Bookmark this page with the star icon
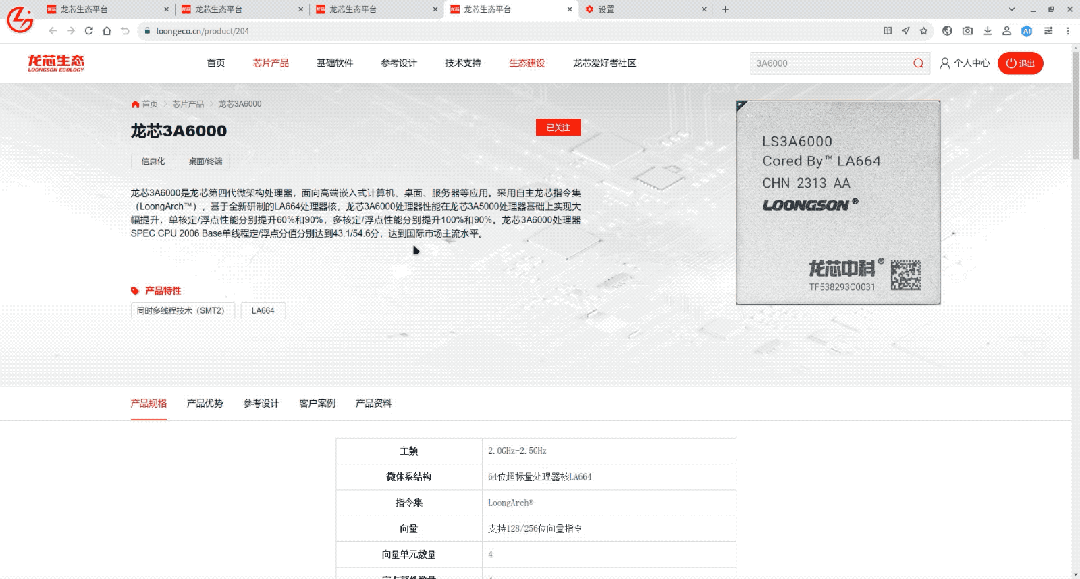The height and width of the screenshot is (579, 1080). click(x=924, y=31)
